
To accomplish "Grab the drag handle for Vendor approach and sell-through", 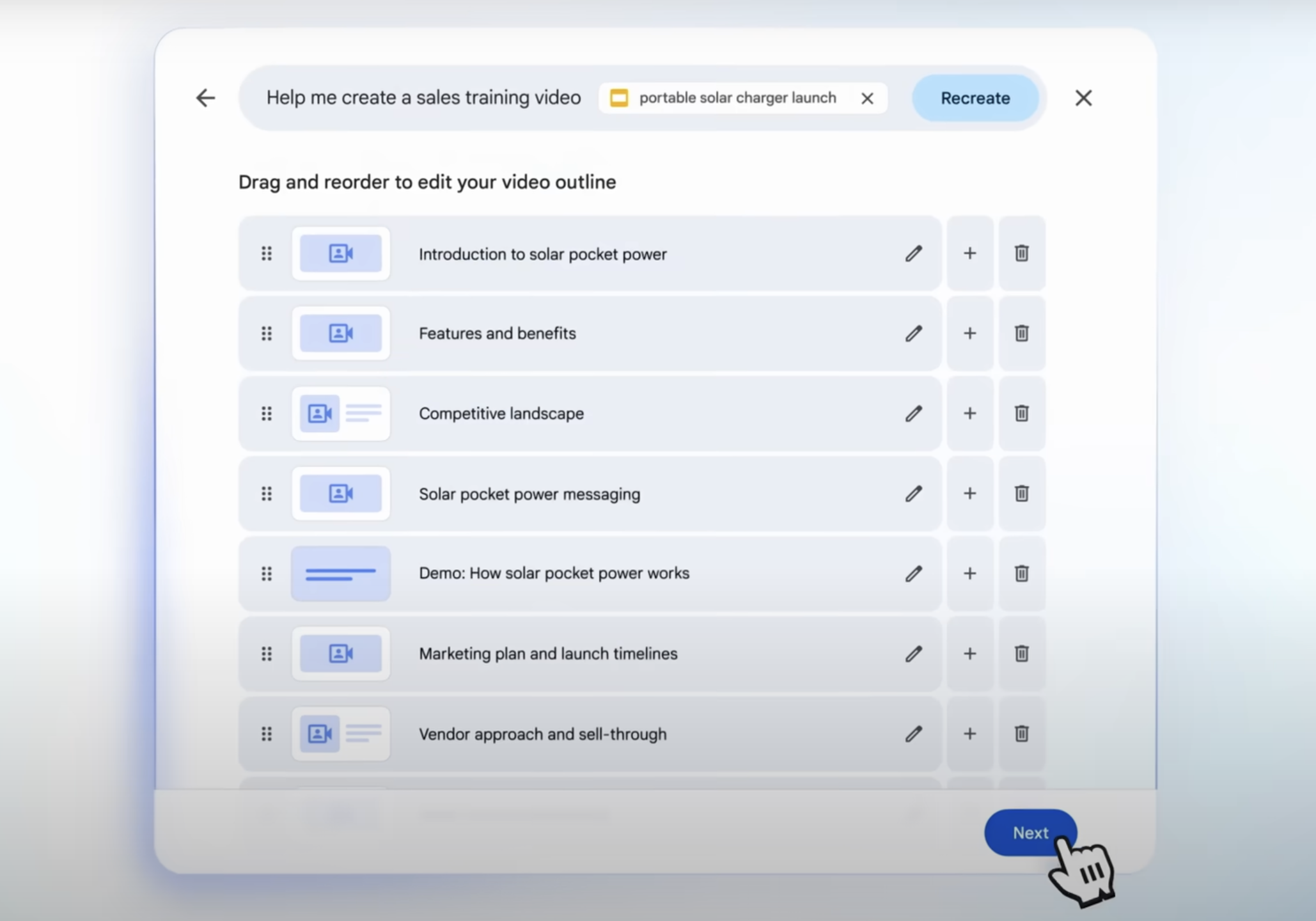I will click(267, 734).
